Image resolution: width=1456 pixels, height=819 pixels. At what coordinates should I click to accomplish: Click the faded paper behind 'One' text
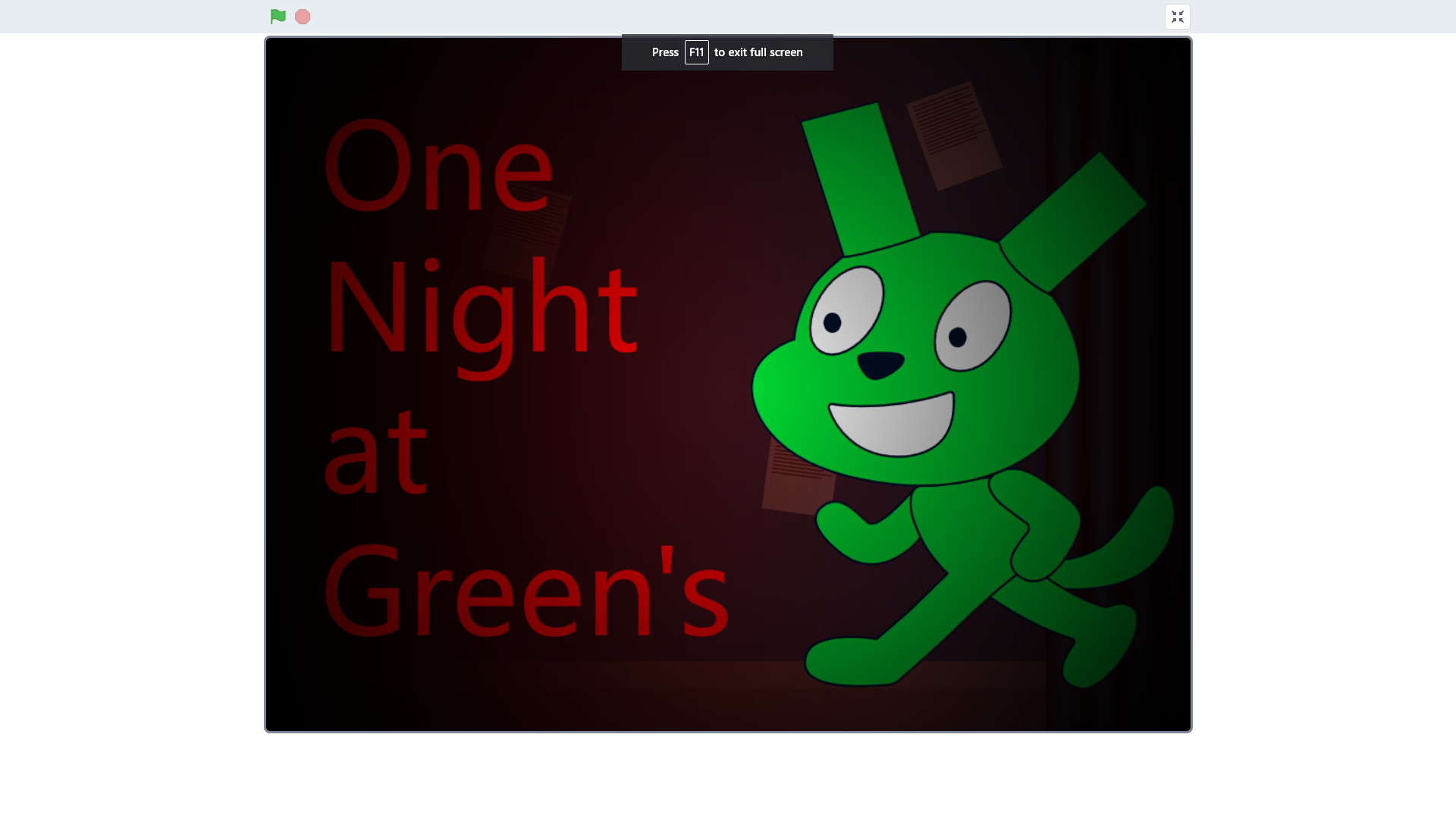pyautogui.click(x=529, y=231)
